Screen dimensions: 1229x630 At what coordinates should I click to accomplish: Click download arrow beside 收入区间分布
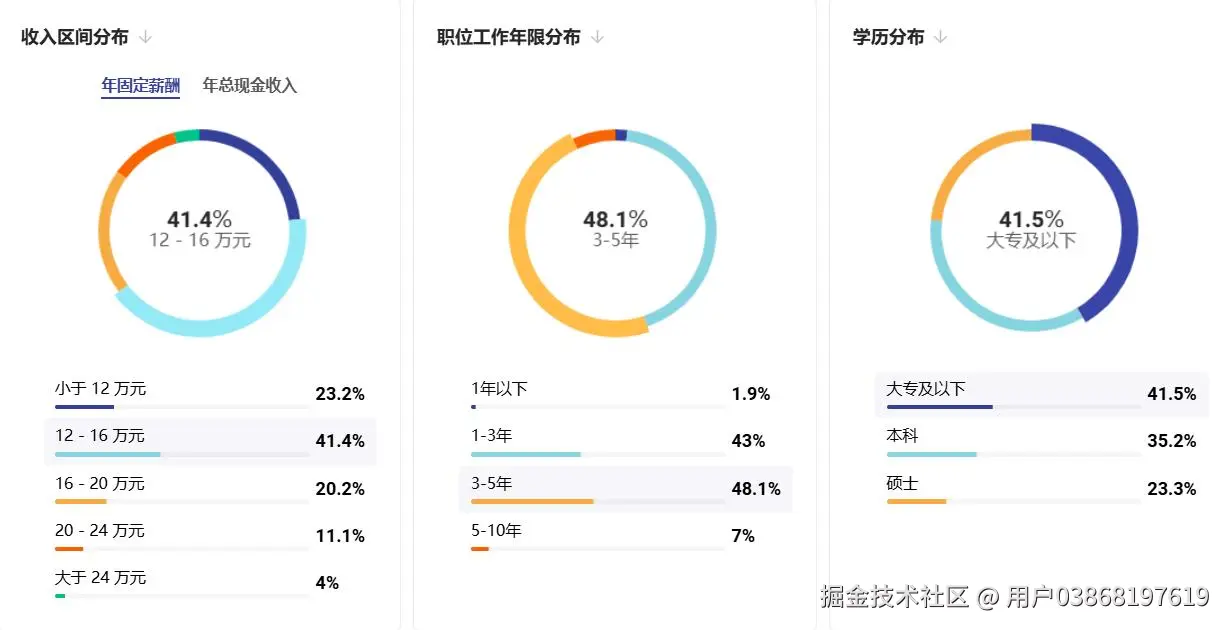[145, 38]
